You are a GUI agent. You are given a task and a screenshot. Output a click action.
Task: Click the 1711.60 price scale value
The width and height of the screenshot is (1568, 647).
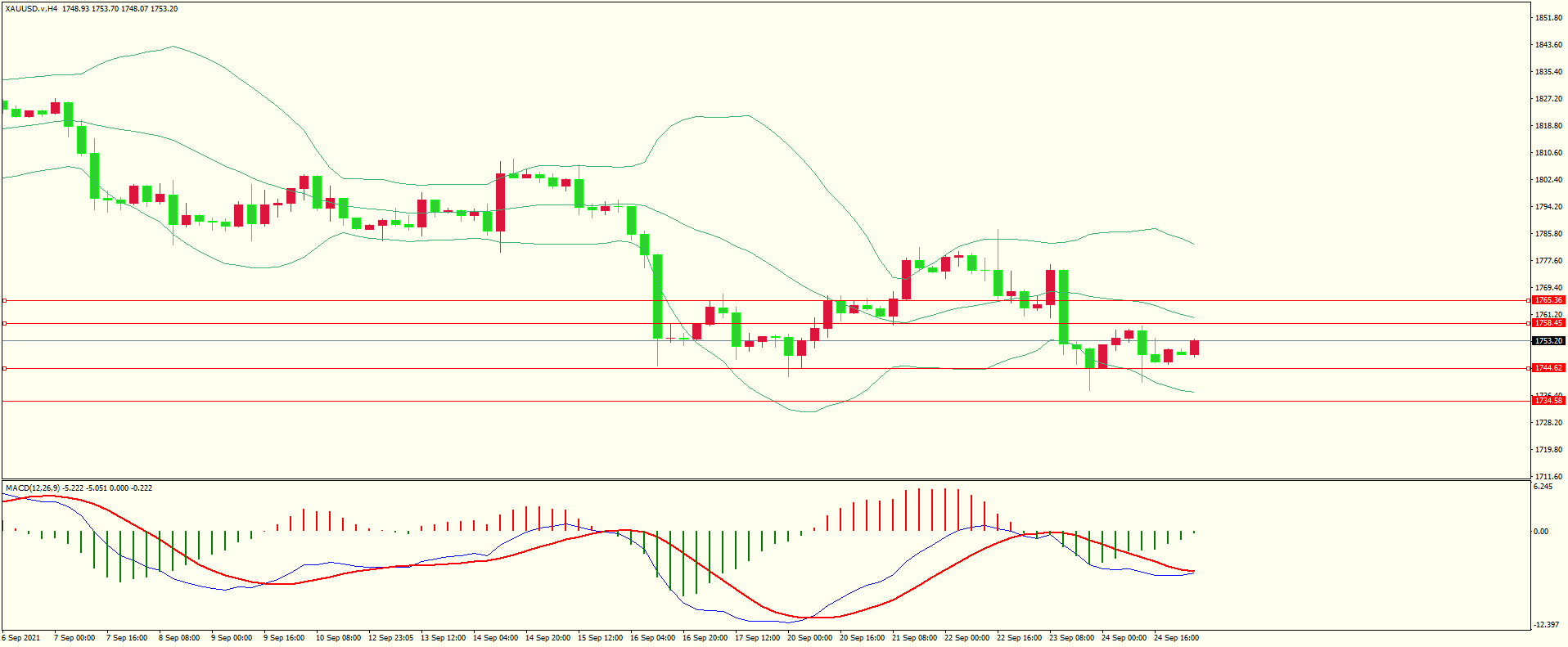tap(1548, 476)
